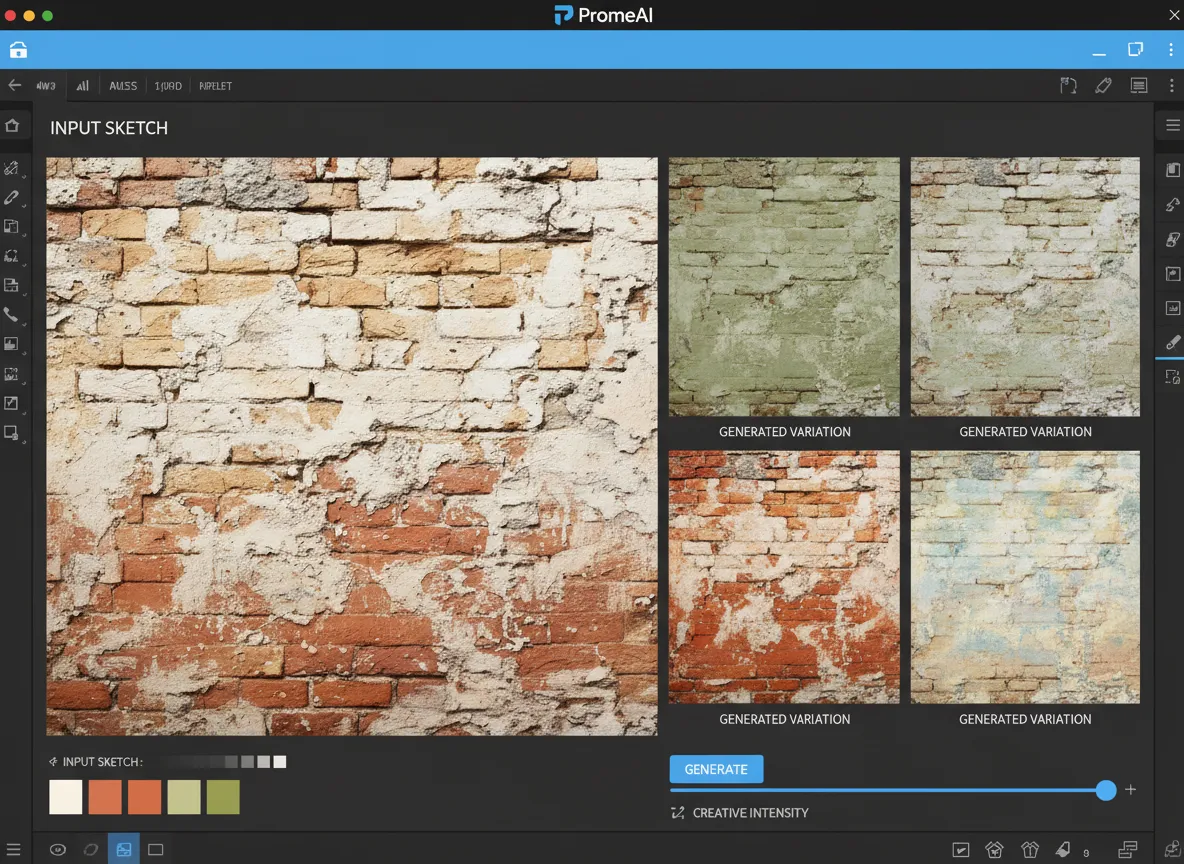The image size is (1184, 864).
Task: Click the home icon in left sidebar
Action: click(x=12, y=126)
